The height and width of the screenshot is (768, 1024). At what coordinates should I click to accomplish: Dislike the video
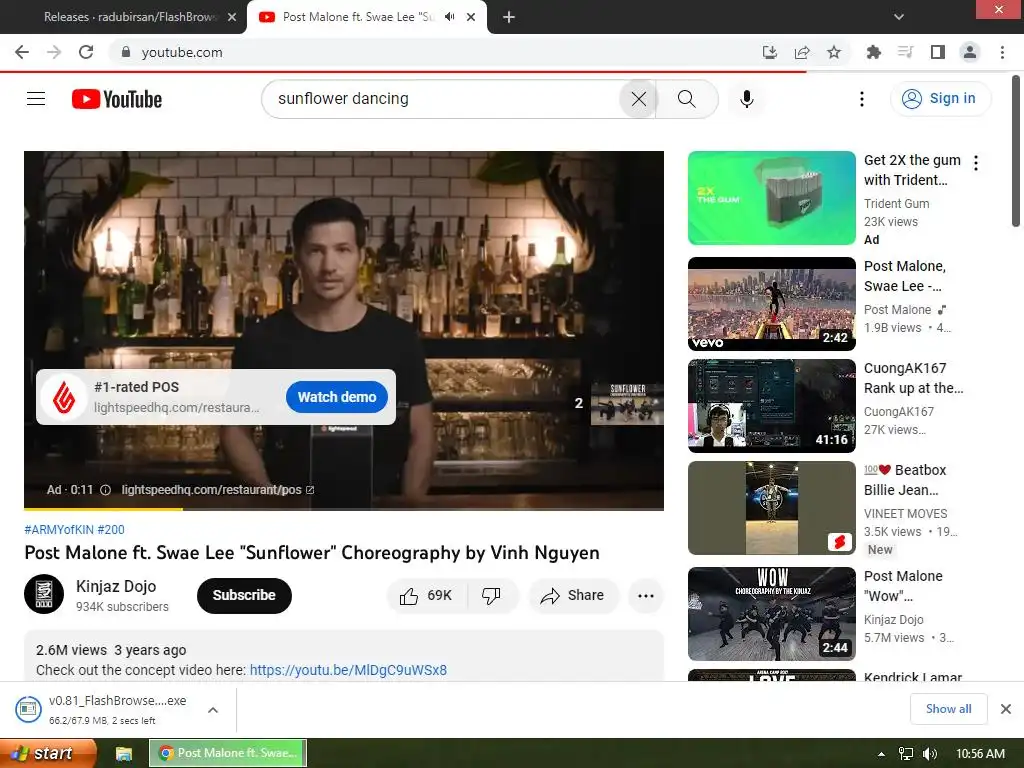[492, 595]
